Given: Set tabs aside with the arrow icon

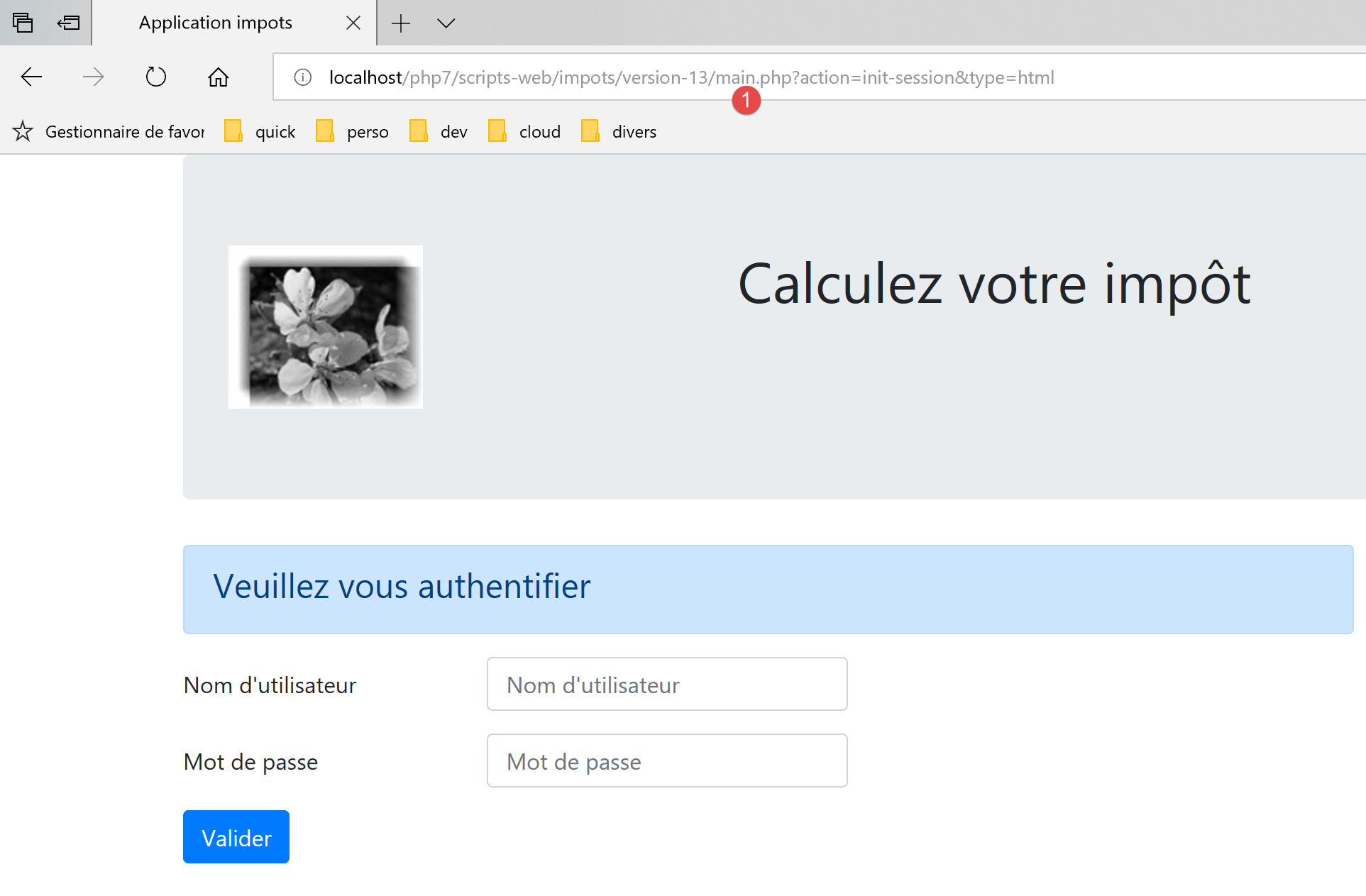Looking at the screenshot, I should click(69, 23).
